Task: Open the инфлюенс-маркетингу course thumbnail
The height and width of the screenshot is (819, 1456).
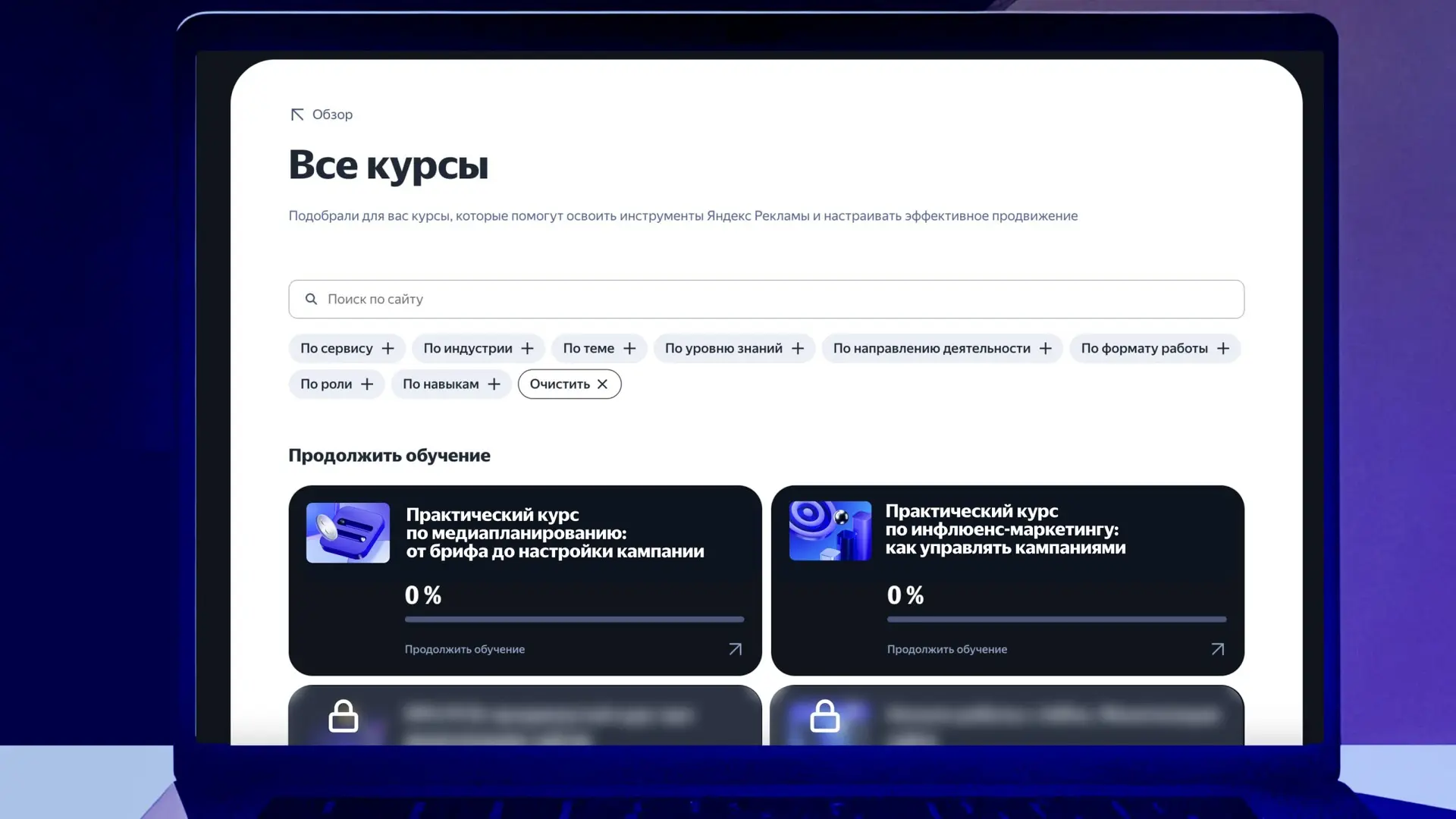Action: click(x=830, y=531)
